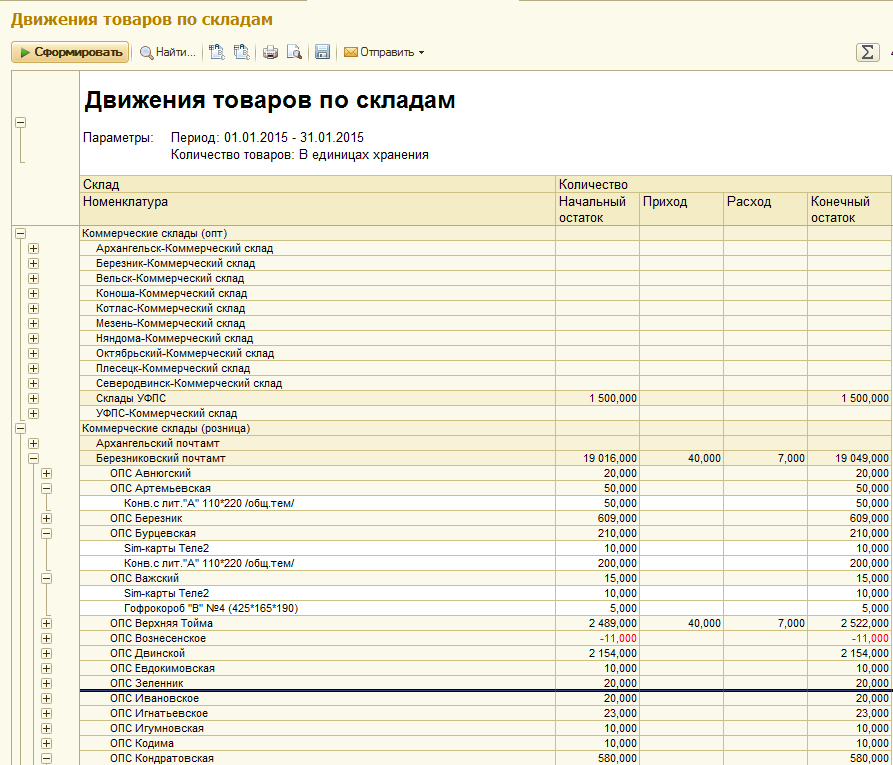Expand the УФПС-Коммерческий склад row
The width and height of the screenshot is (893, 765).
[x=33, y=413]
